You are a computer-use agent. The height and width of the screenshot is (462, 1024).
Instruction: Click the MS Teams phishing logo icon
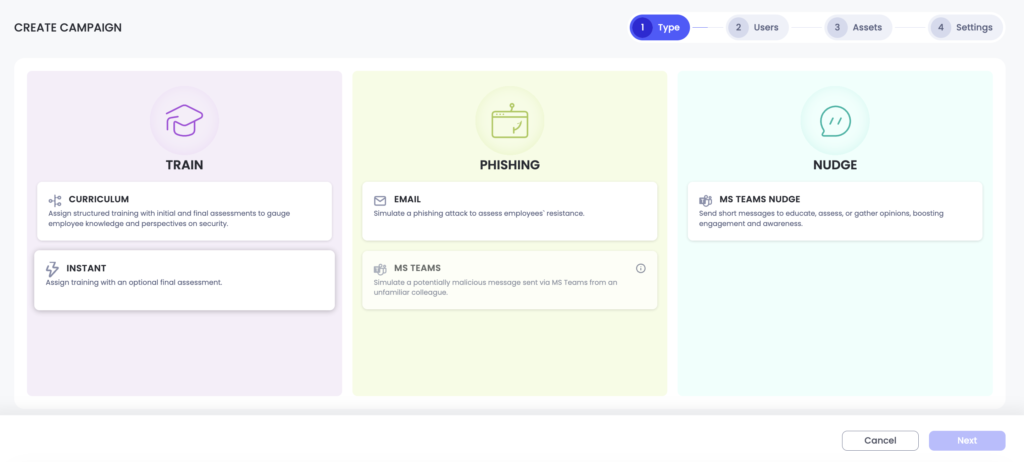[380, 269]
